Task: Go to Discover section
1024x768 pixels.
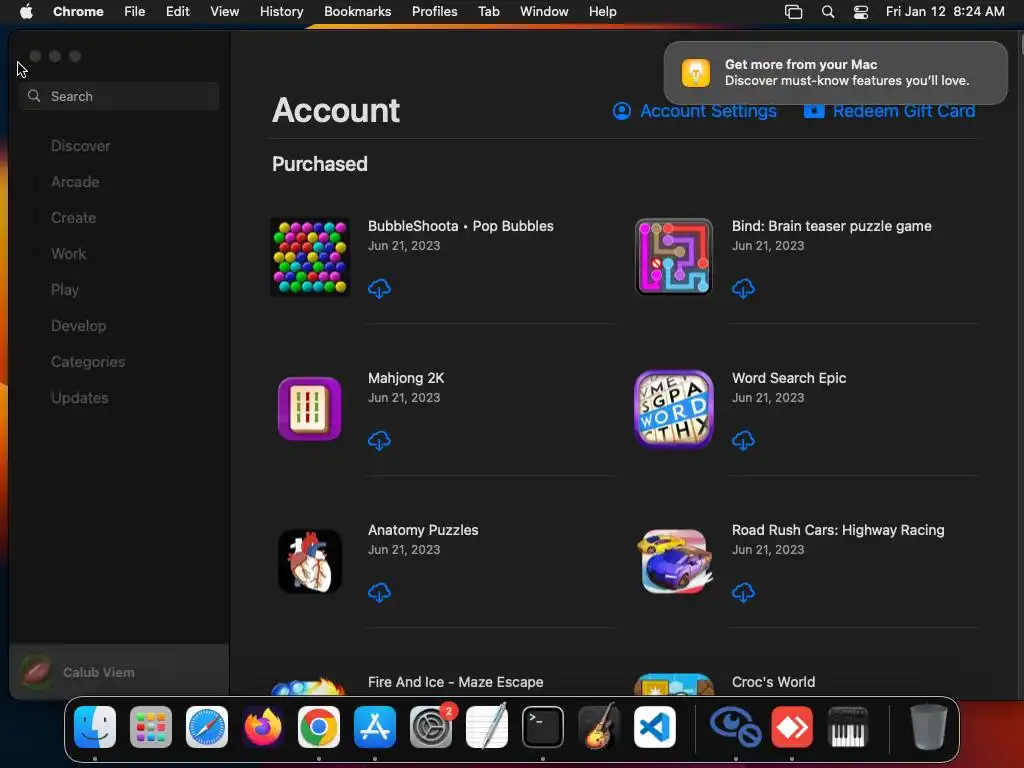Action: 80,146
